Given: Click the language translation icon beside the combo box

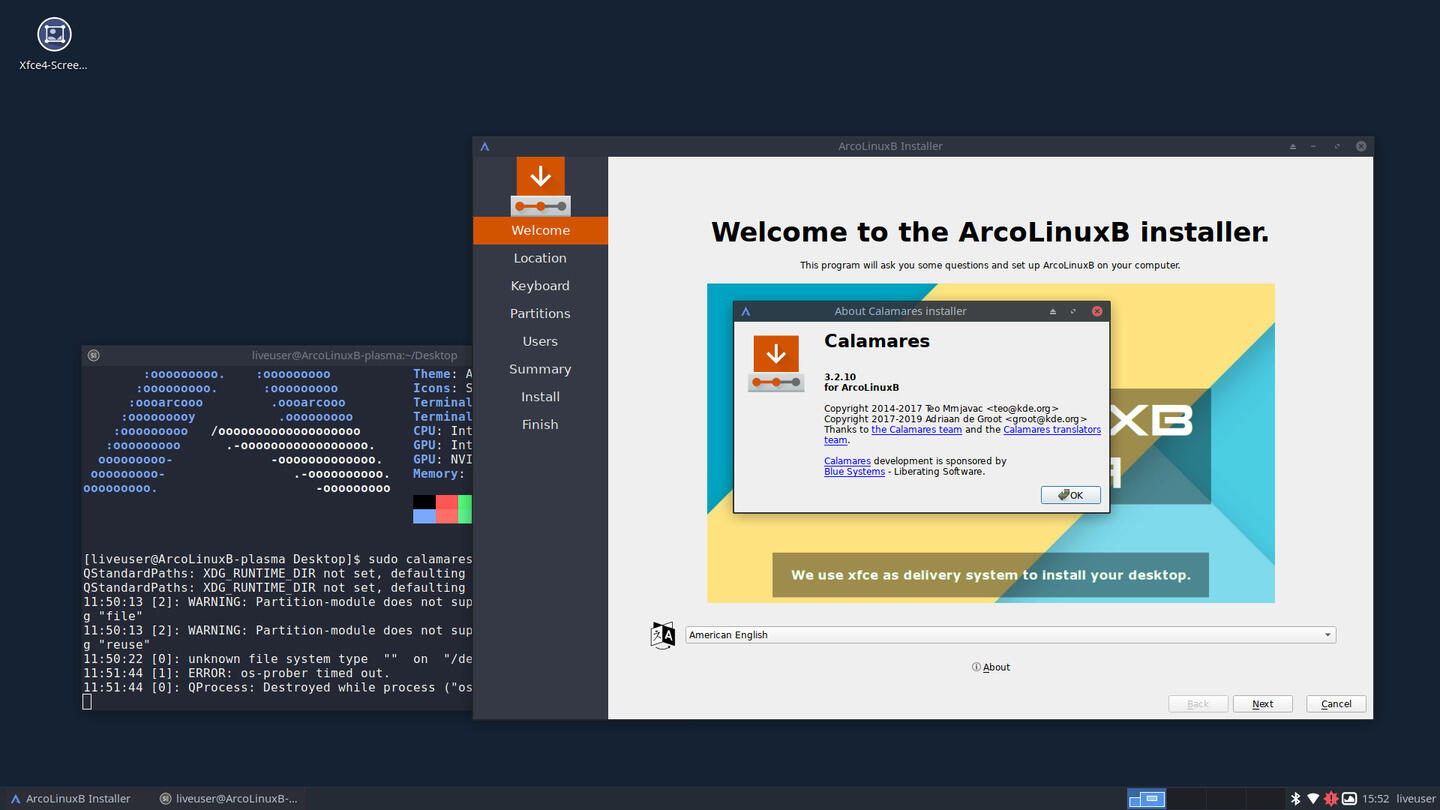Looking at the screenshot, I should tap(663, 635).
